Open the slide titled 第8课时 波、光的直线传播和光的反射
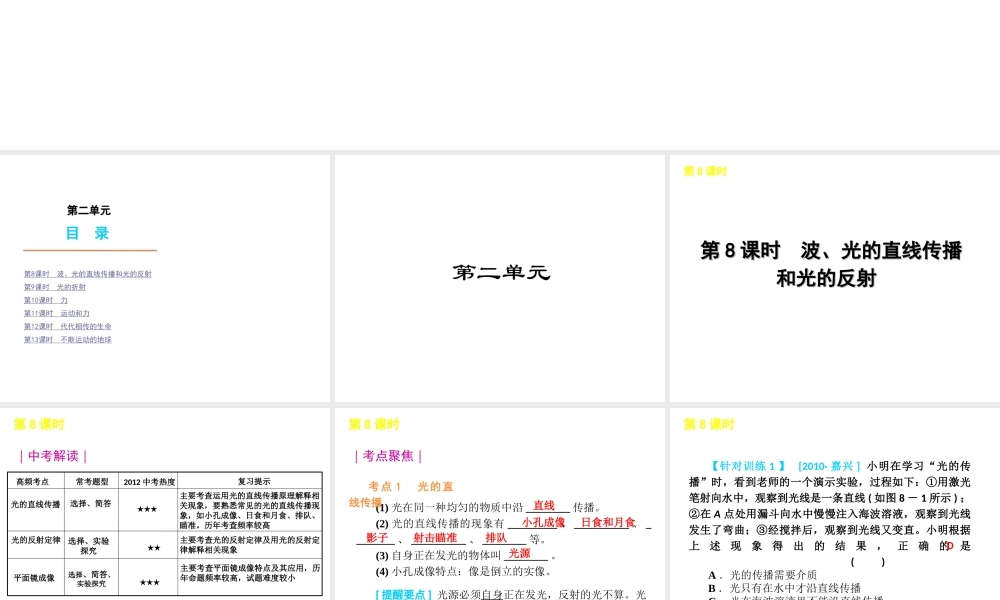The width and height of the screenshot is (1000, 600). (835, 278)
